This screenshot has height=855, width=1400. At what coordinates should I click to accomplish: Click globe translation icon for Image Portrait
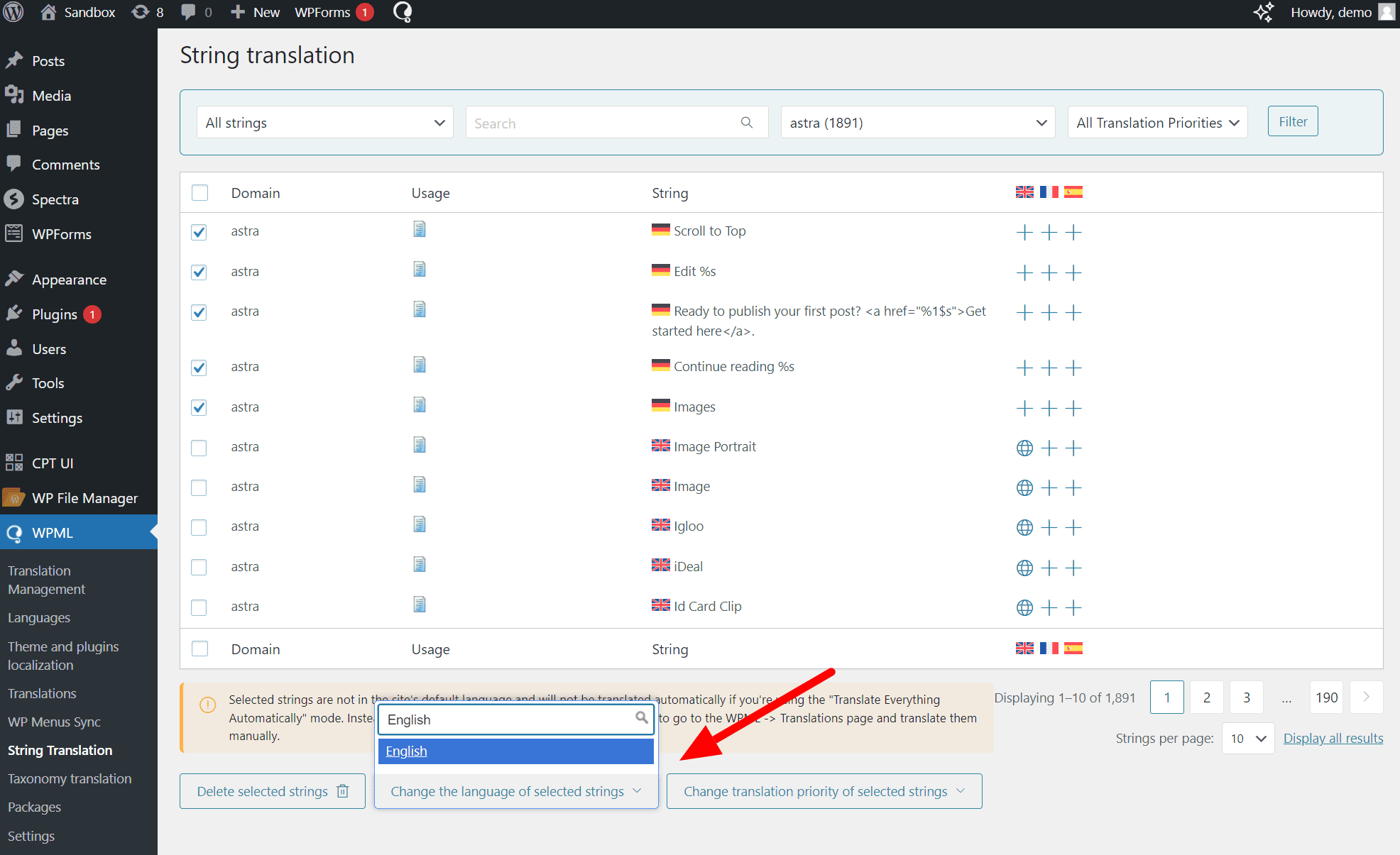click(1024, 448)
